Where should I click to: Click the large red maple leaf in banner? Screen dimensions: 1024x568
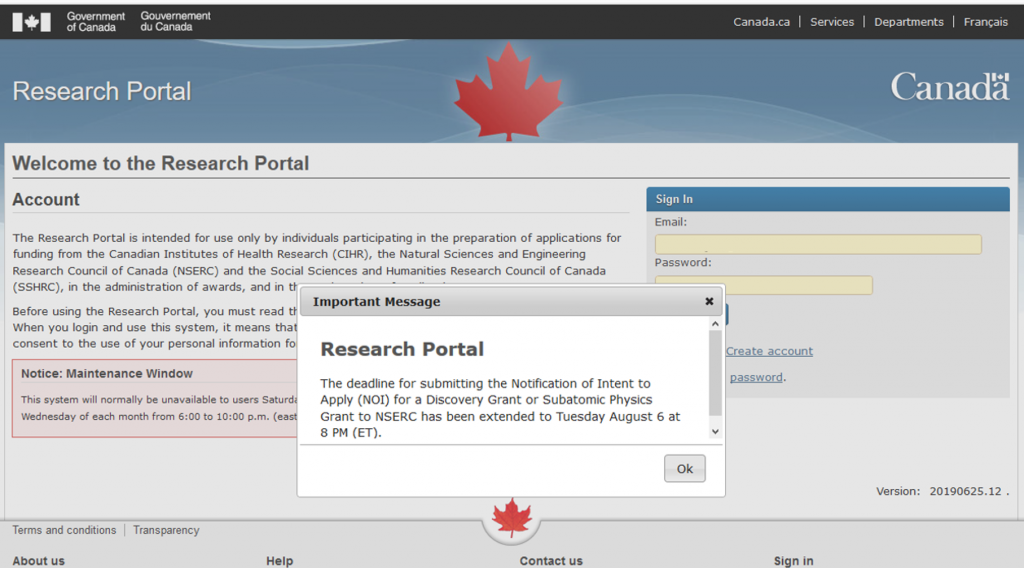tap(508, 91)
